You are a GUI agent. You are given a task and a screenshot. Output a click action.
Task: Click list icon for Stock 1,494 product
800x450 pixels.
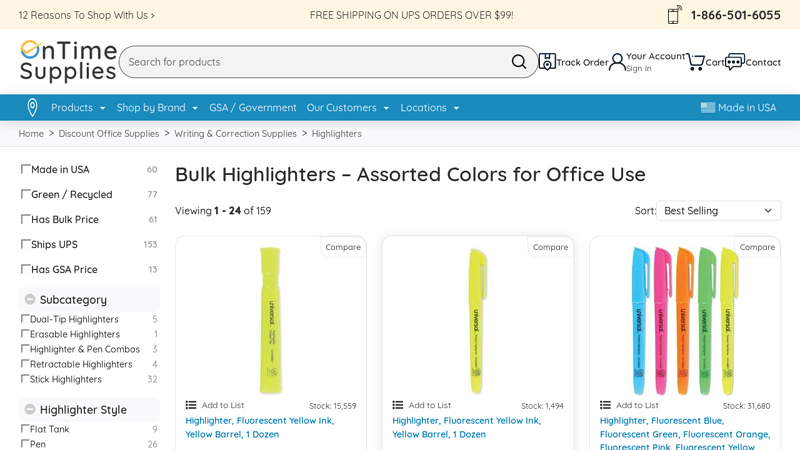pos(398,405)
